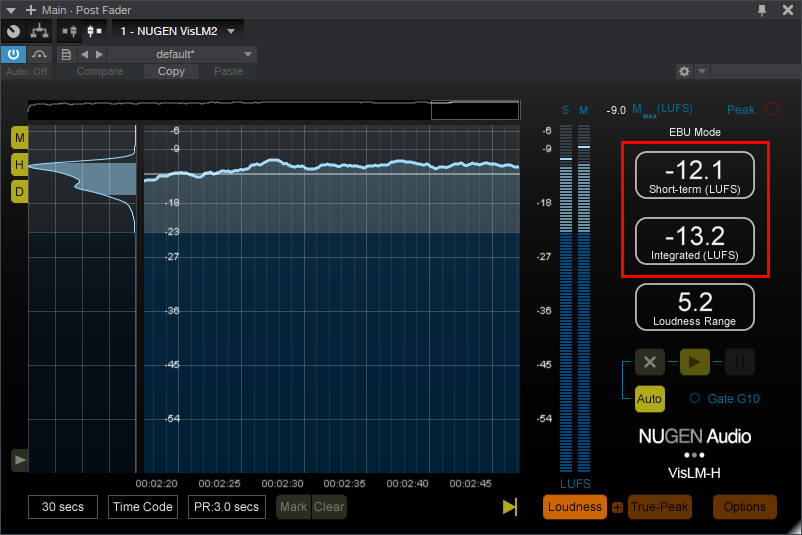The image size is (802, 535).
Task: Toggle the M momentary view button
Action: pyautogui.click(x=19, y=138)
